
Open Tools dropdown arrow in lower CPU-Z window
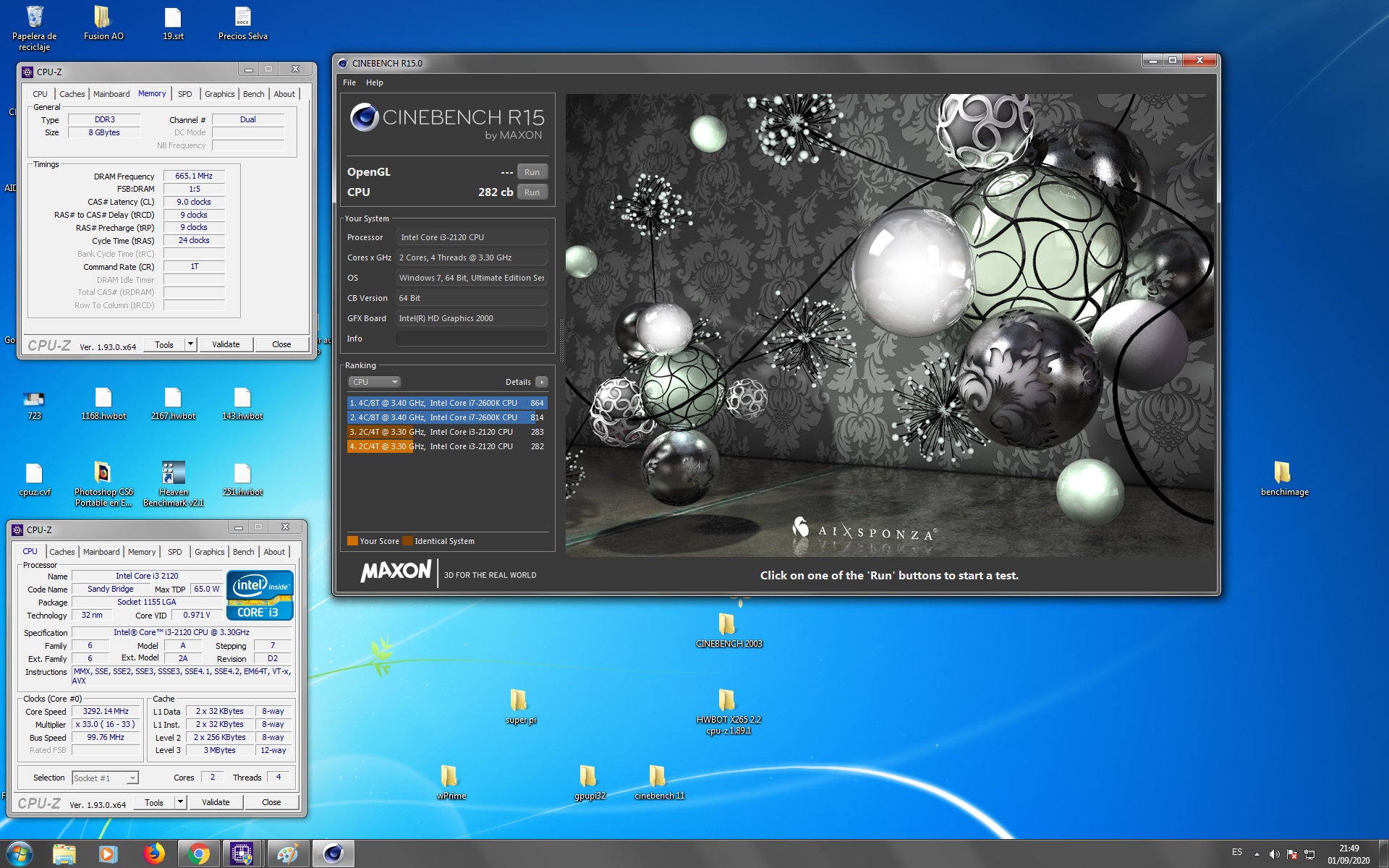click(181, 802)
